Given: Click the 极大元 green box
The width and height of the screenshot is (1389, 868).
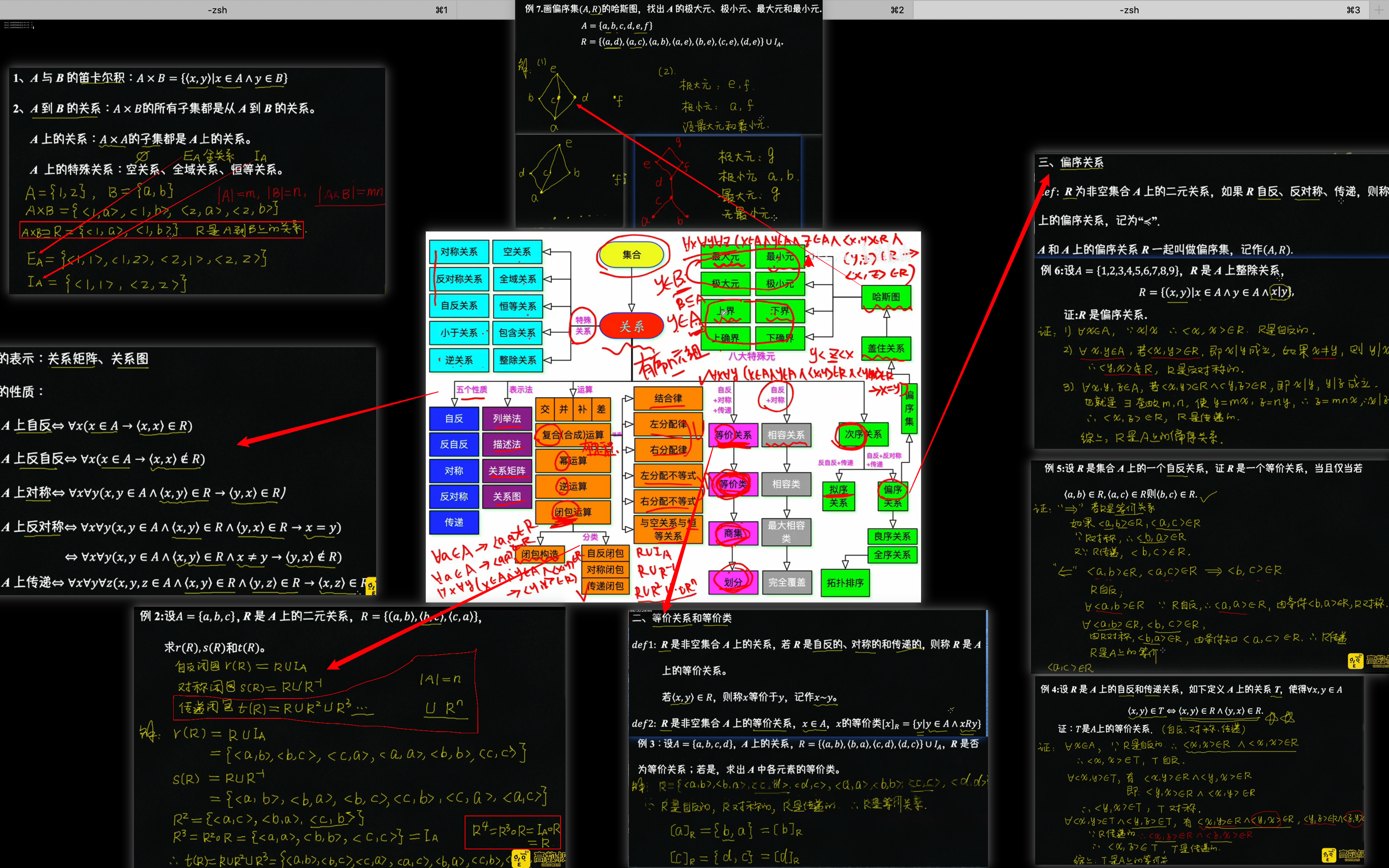Looking at the screenshot, I should 726,284.
